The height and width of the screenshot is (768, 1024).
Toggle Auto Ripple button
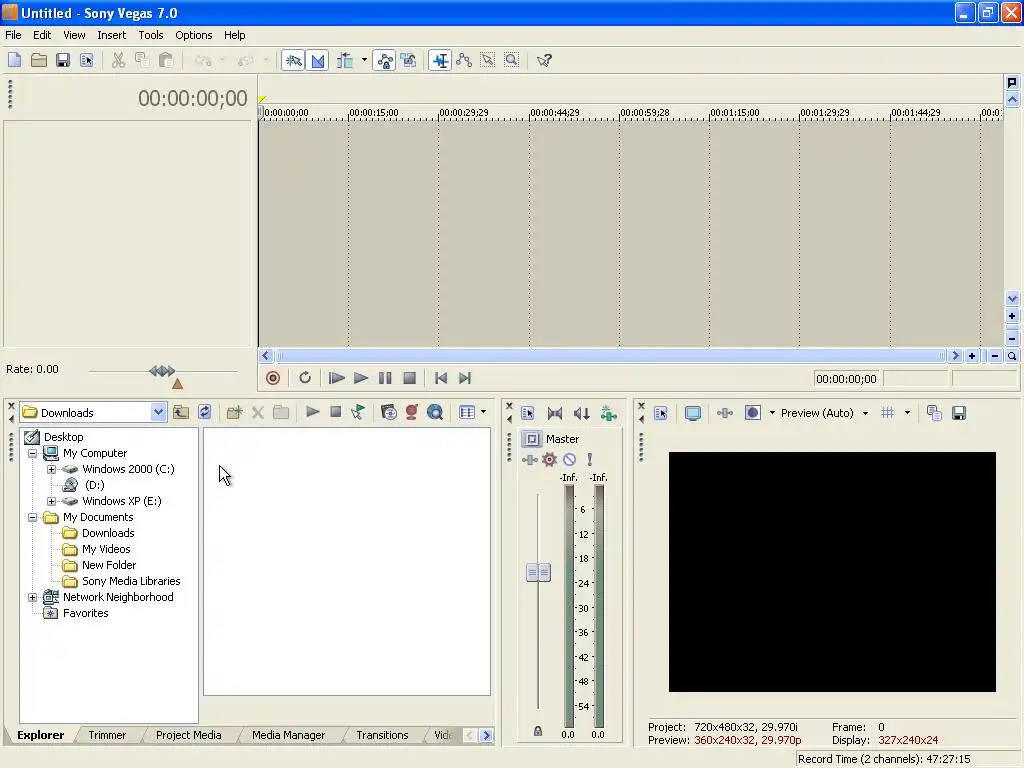345,61
